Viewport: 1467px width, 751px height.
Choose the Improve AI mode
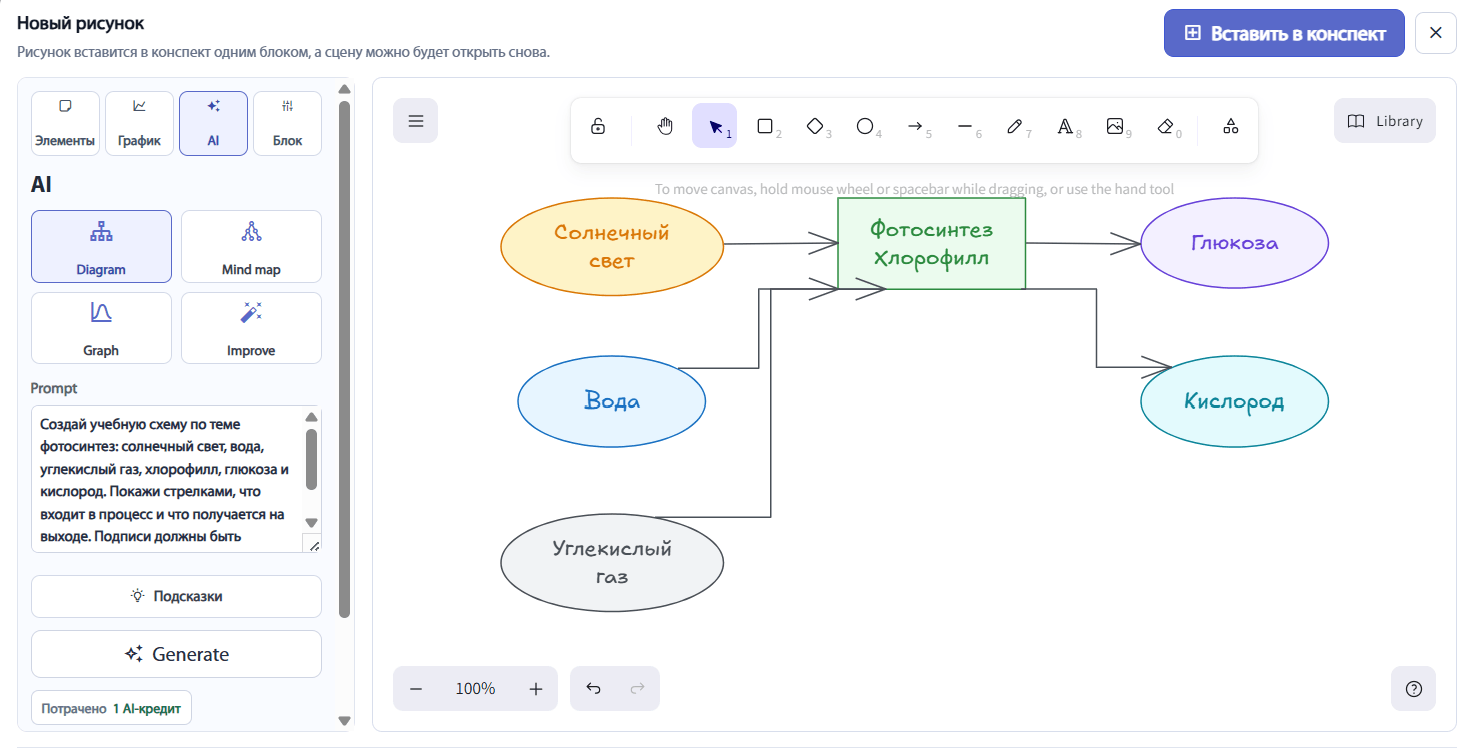click(251, 328)
